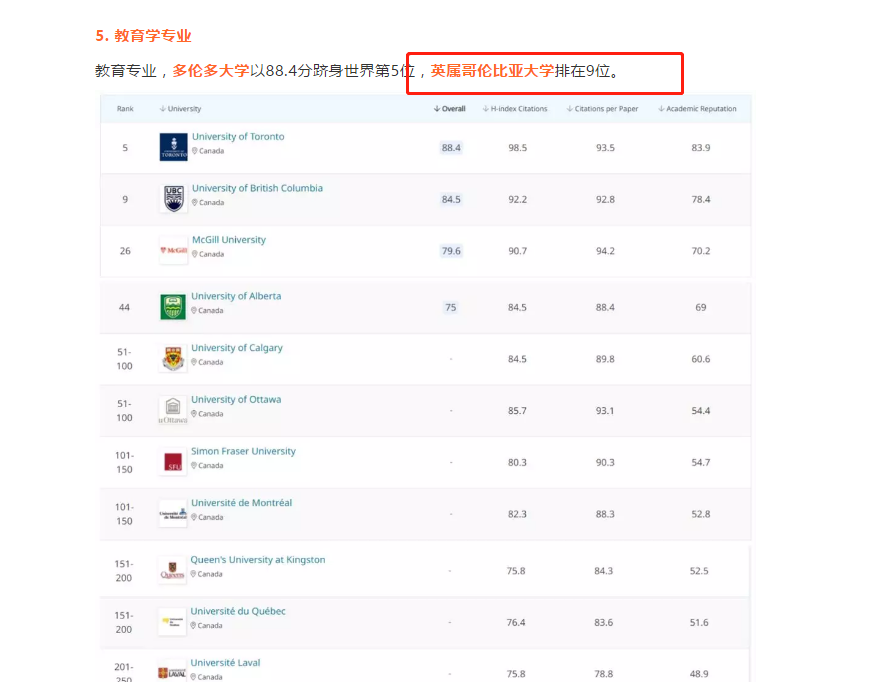Image resolution: width=896 pixels, height=682 pixels.
Task: Click the orange 多伦多大学 text
Action: pyautogui.click(x=211, y=71)
